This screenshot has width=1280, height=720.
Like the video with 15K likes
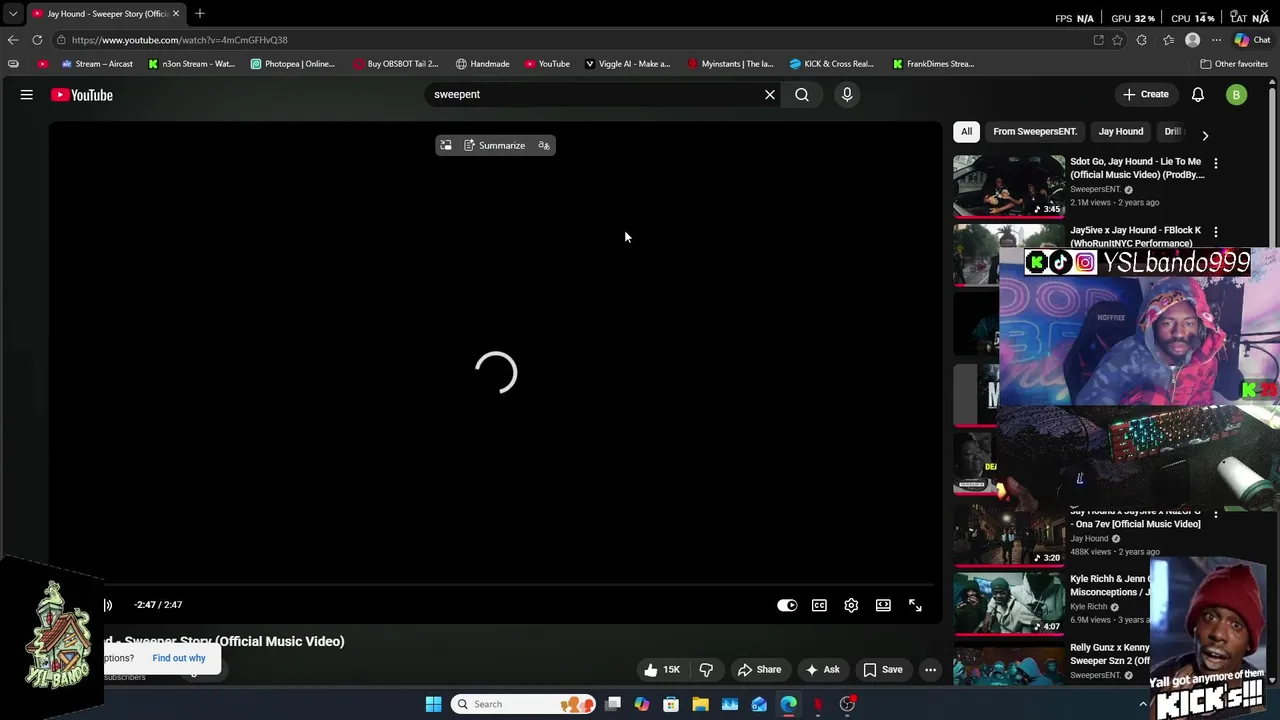tap(661, 670)
